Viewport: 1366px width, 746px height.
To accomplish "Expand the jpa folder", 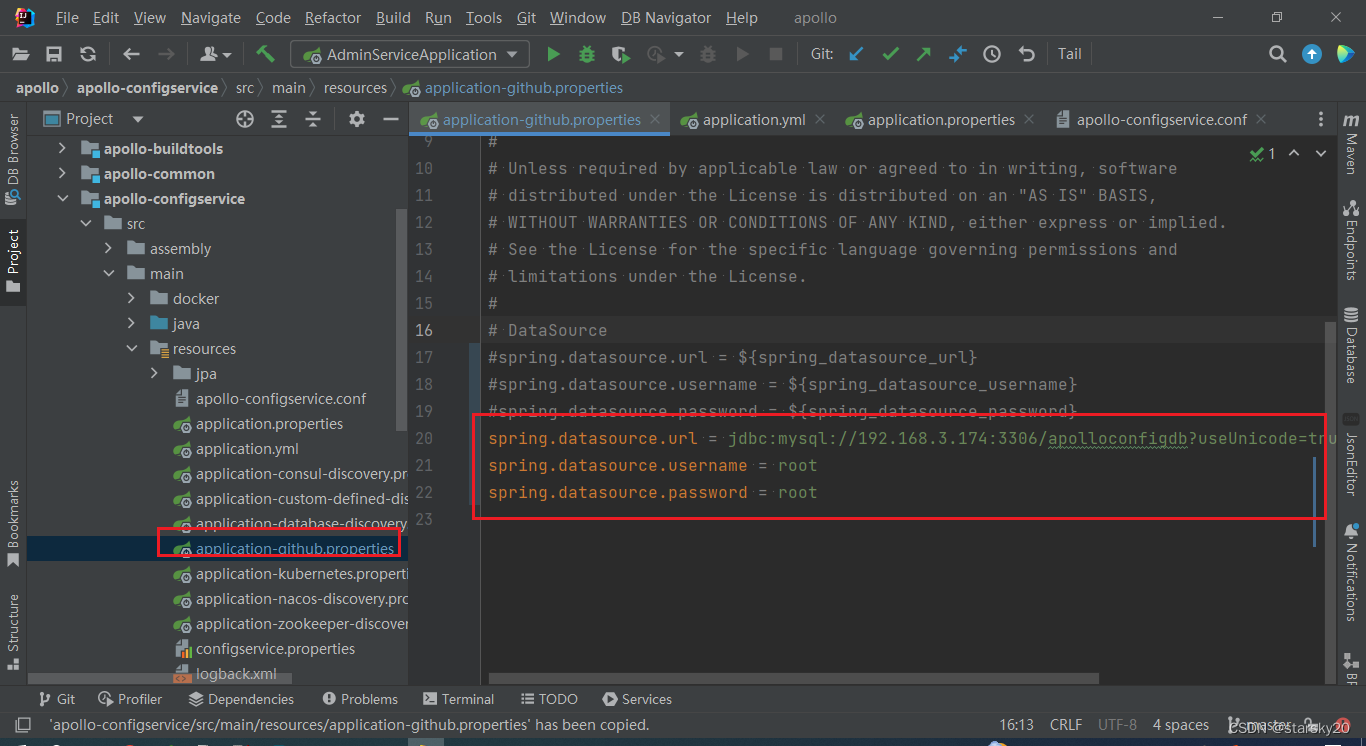I will (x=155, y=373).
